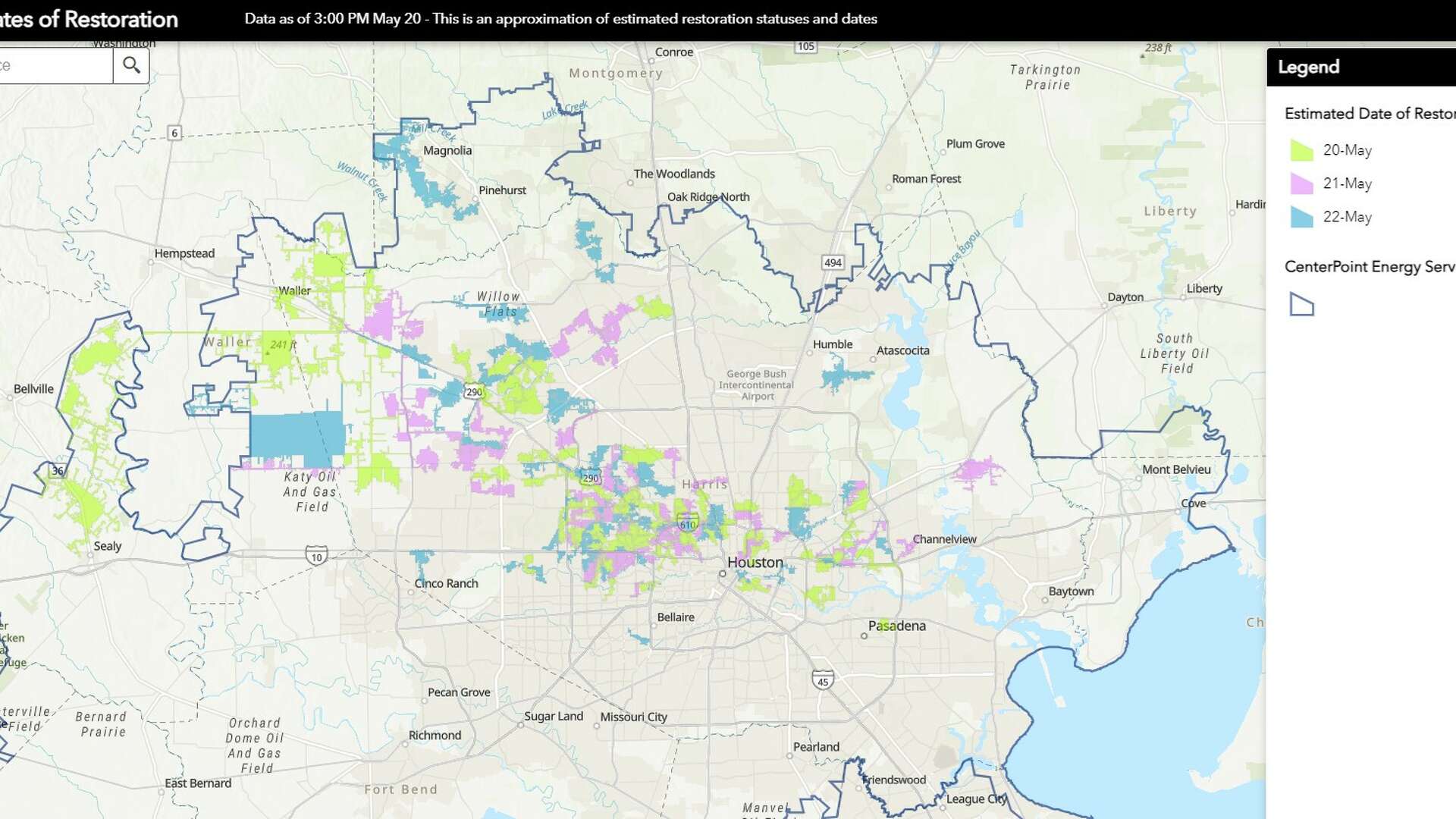Click inside the address search field

[53, 65]
